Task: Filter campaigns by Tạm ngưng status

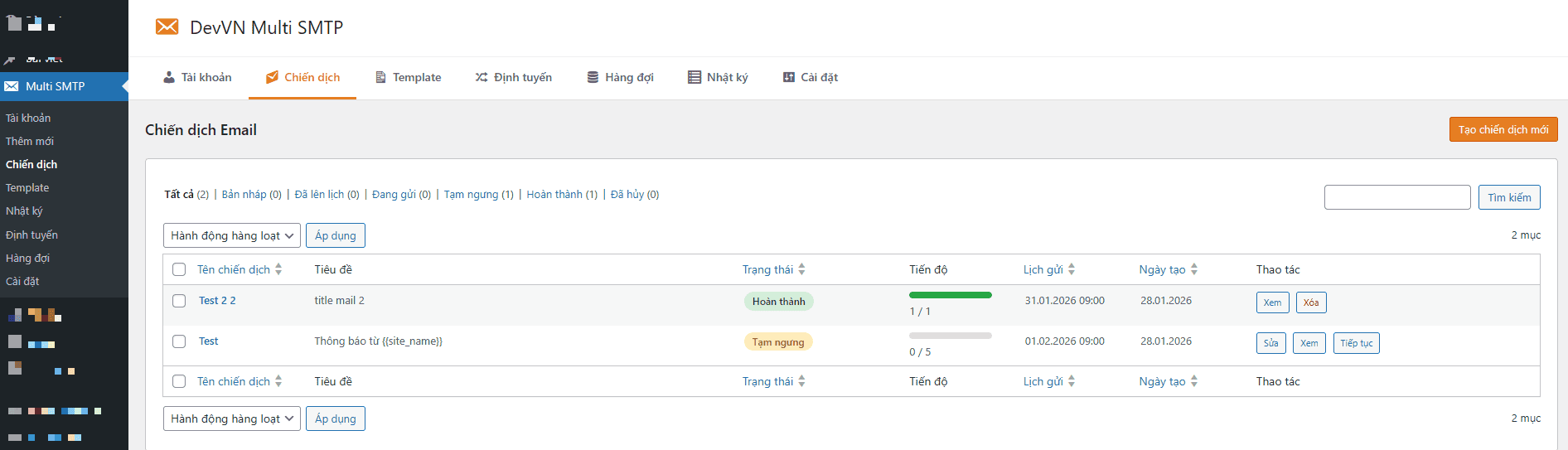Action: coord(471,194)
